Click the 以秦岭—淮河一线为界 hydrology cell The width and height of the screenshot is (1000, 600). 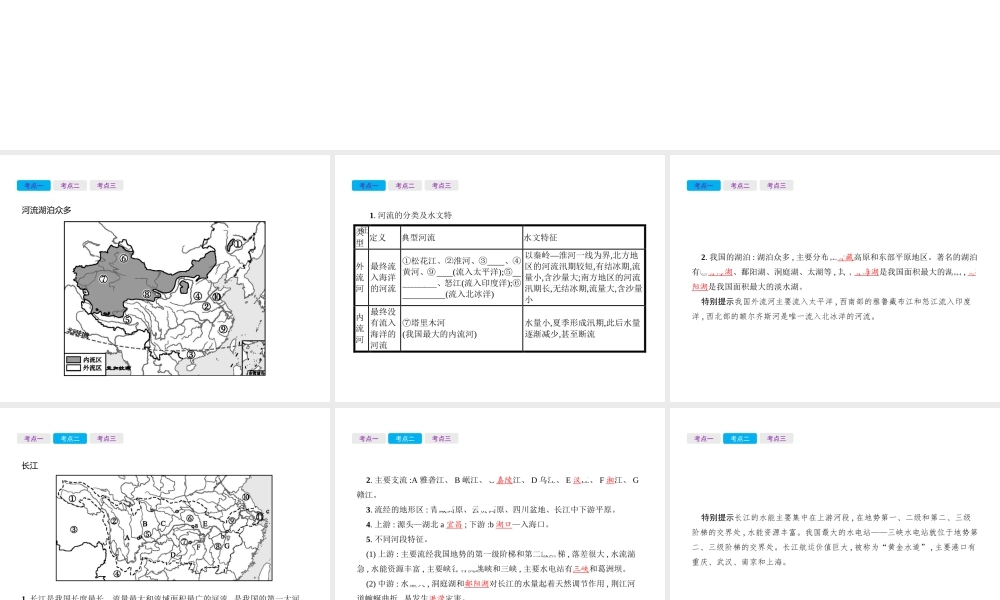point(584,277)
